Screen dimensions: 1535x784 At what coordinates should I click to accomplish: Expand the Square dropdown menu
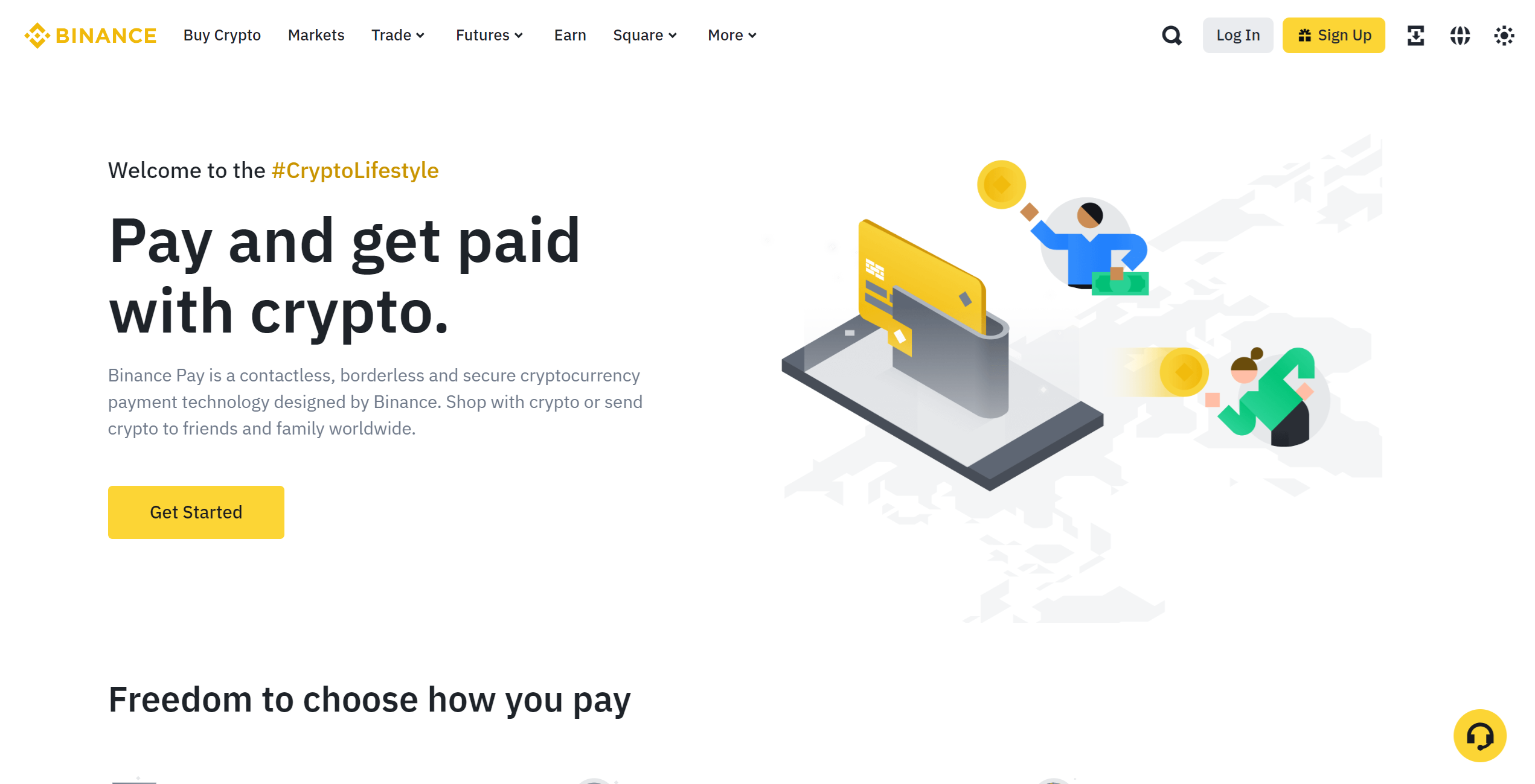click(x=645, y=35)
